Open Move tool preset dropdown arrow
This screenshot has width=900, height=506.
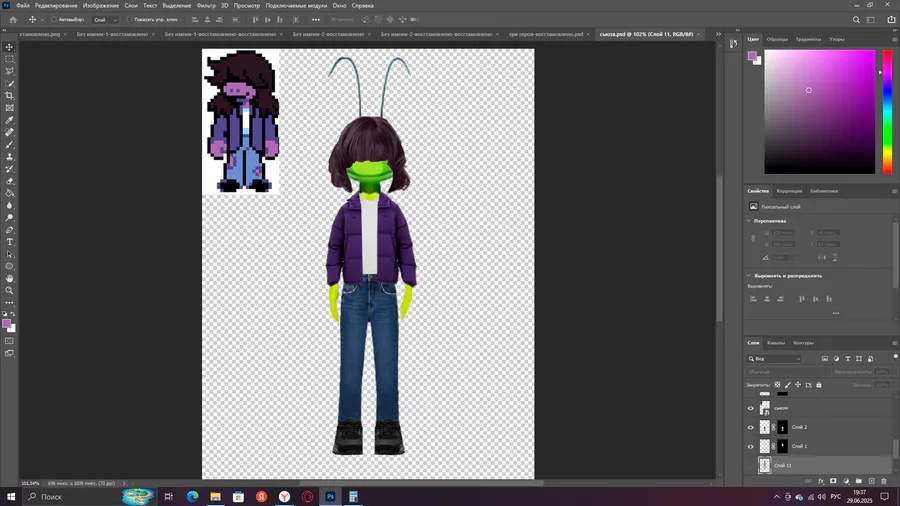[x=42, y=20]
